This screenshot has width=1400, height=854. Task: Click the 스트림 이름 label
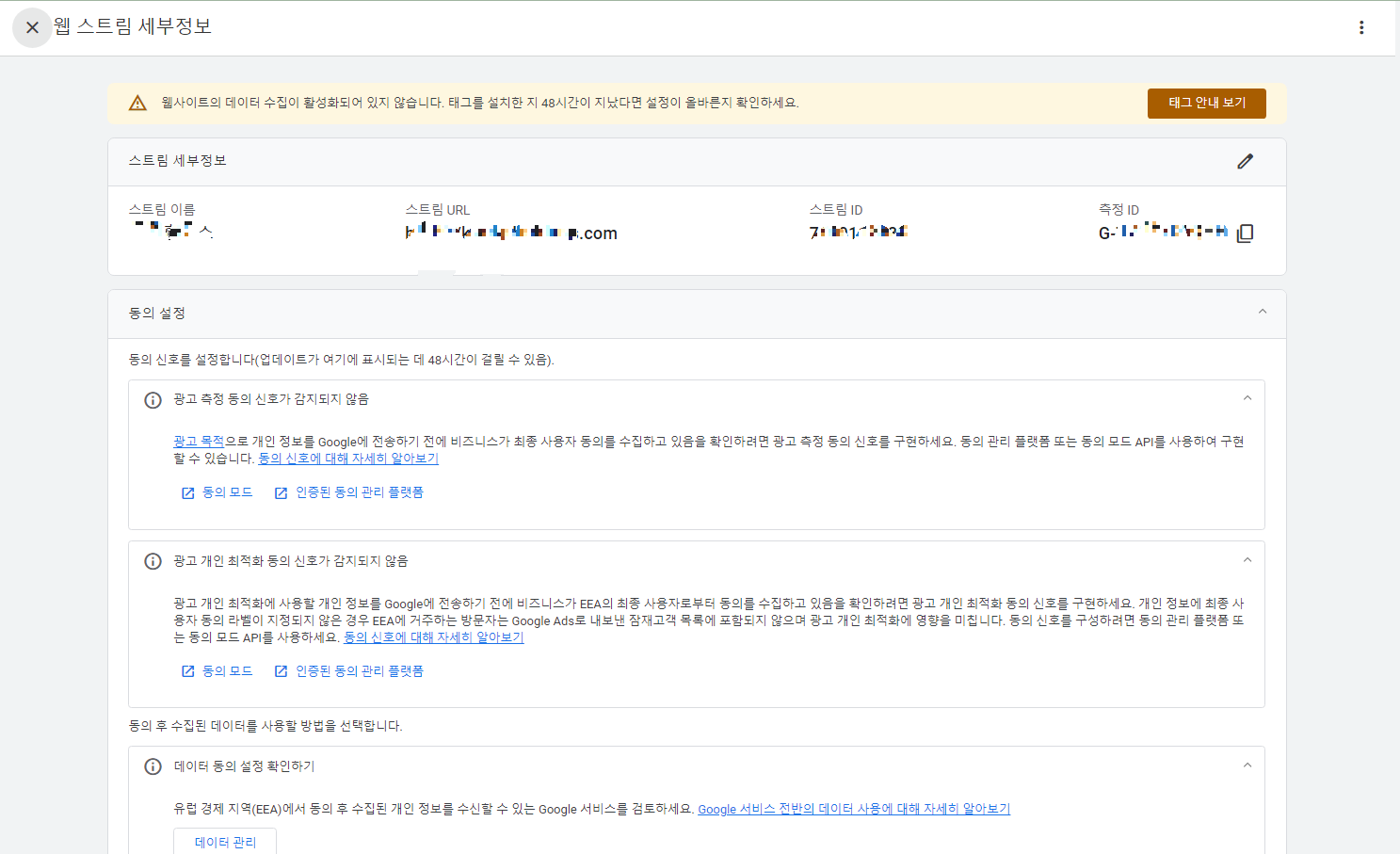[162, 209]
